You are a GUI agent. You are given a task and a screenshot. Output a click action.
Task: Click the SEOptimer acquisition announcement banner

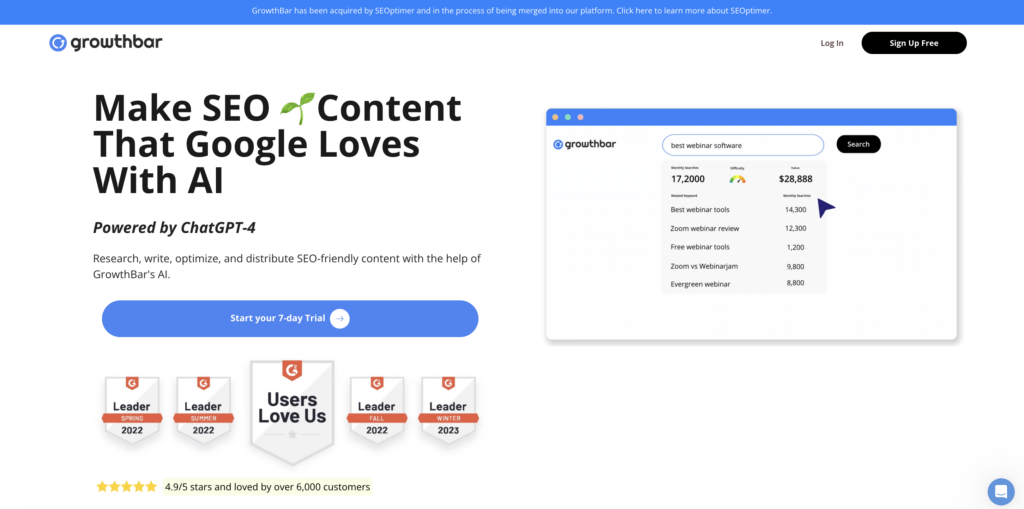click(x=512, y=11)
